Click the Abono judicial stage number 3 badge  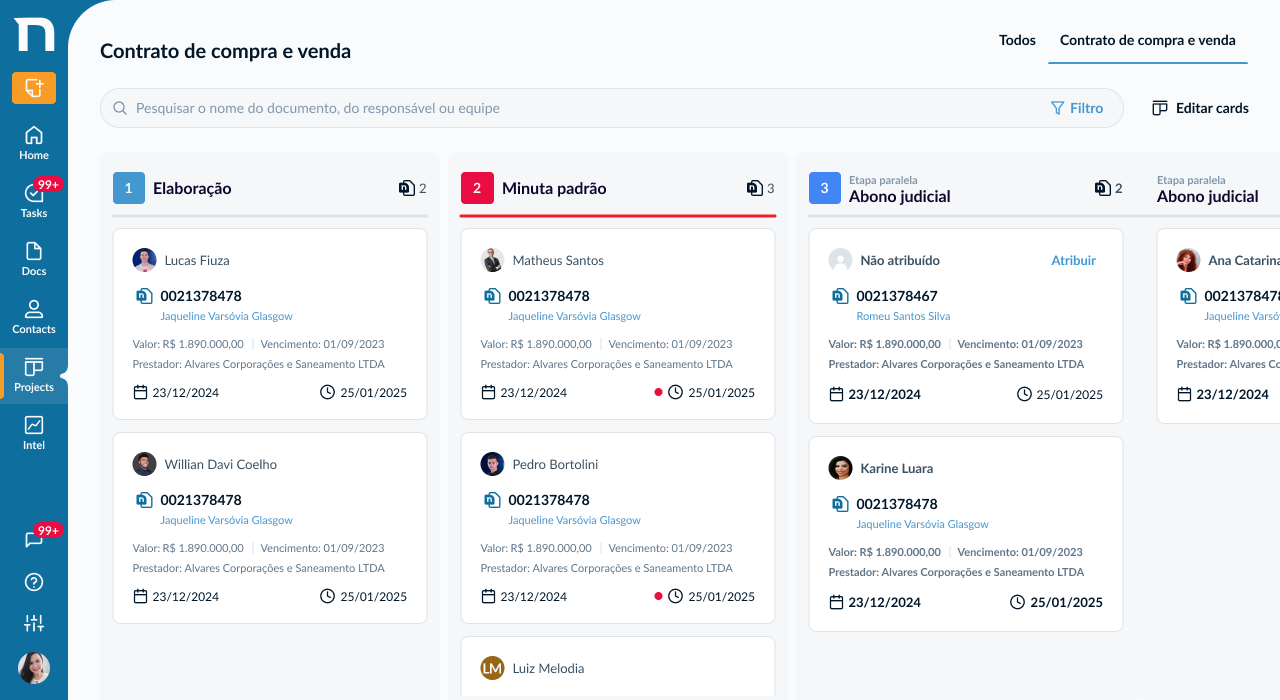[x=825, y=188]
